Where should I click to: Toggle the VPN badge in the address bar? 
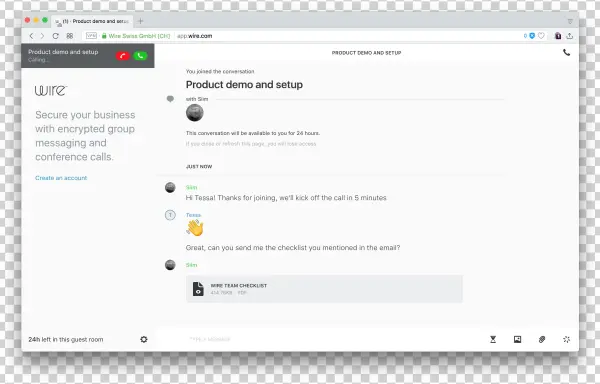click(91, 36)
